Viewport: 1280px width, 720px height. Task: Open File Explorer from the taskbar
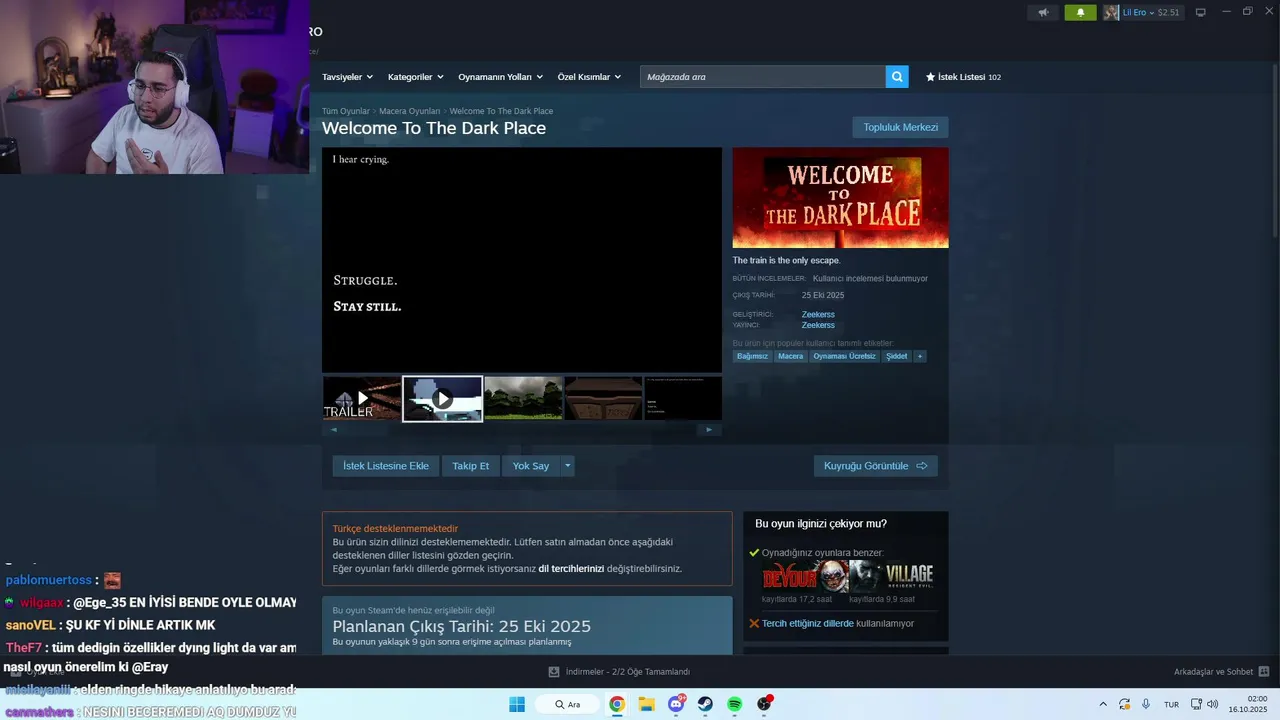646,704
